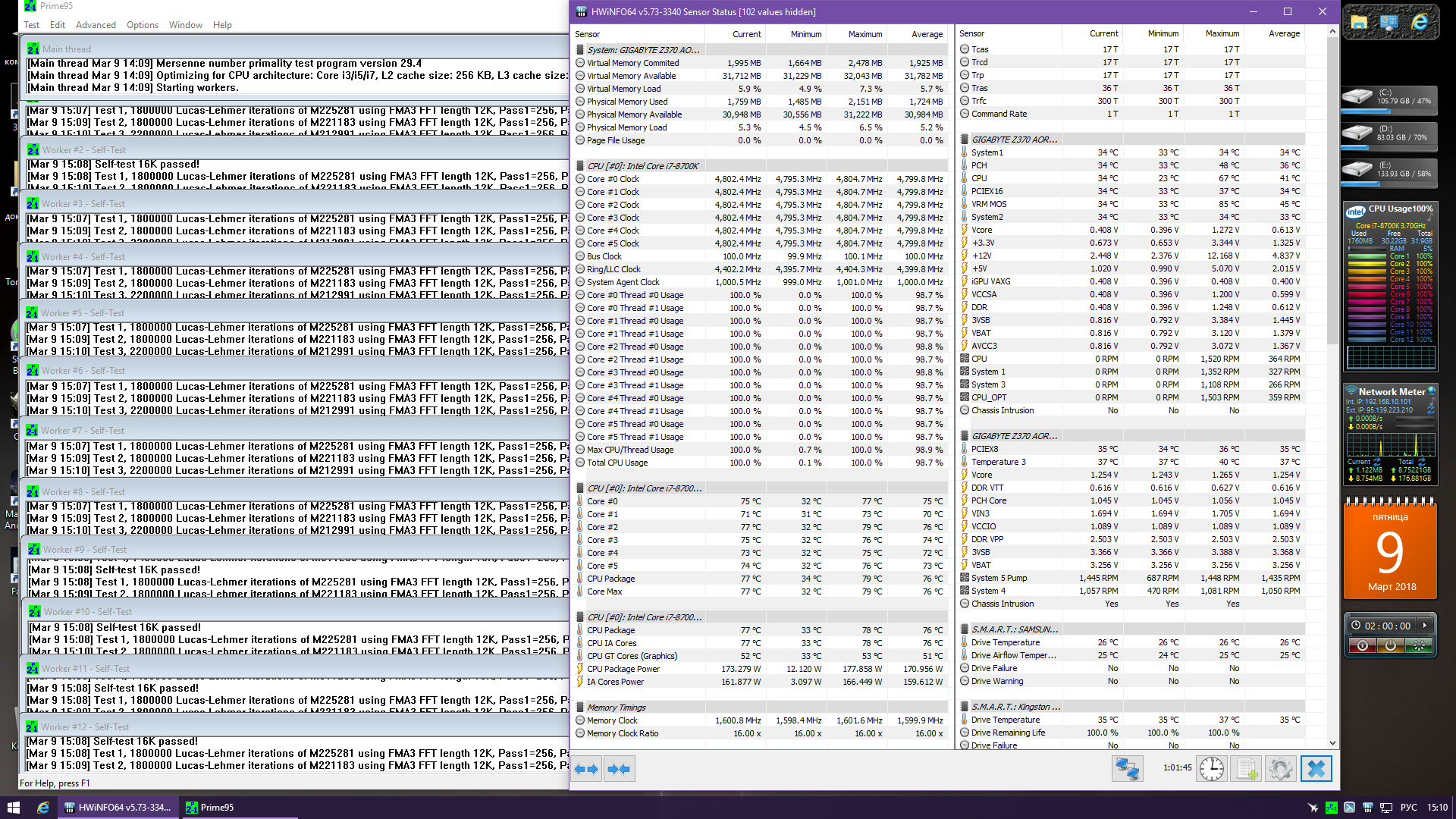
Task: Click the Prime95 taskbar button
Action: pos(211,808)
